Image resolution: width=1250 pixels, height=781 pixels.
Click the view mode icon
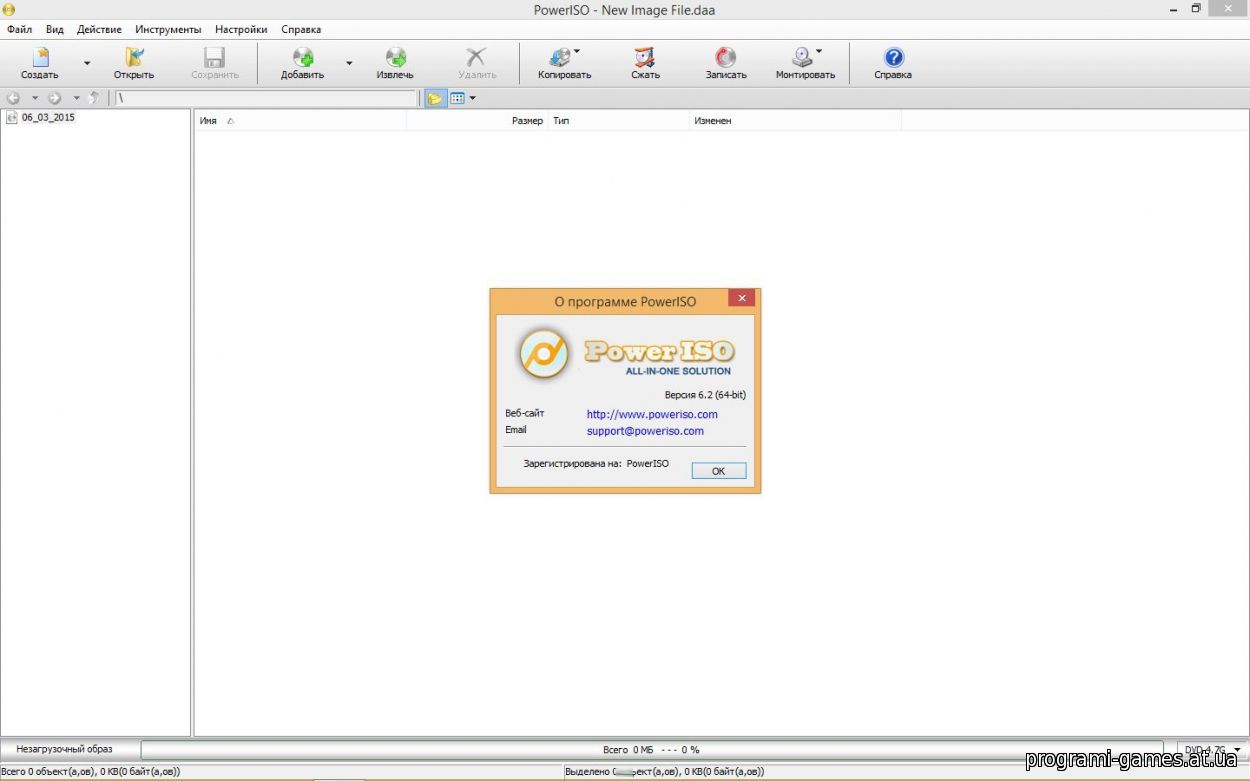click(457, 98)
